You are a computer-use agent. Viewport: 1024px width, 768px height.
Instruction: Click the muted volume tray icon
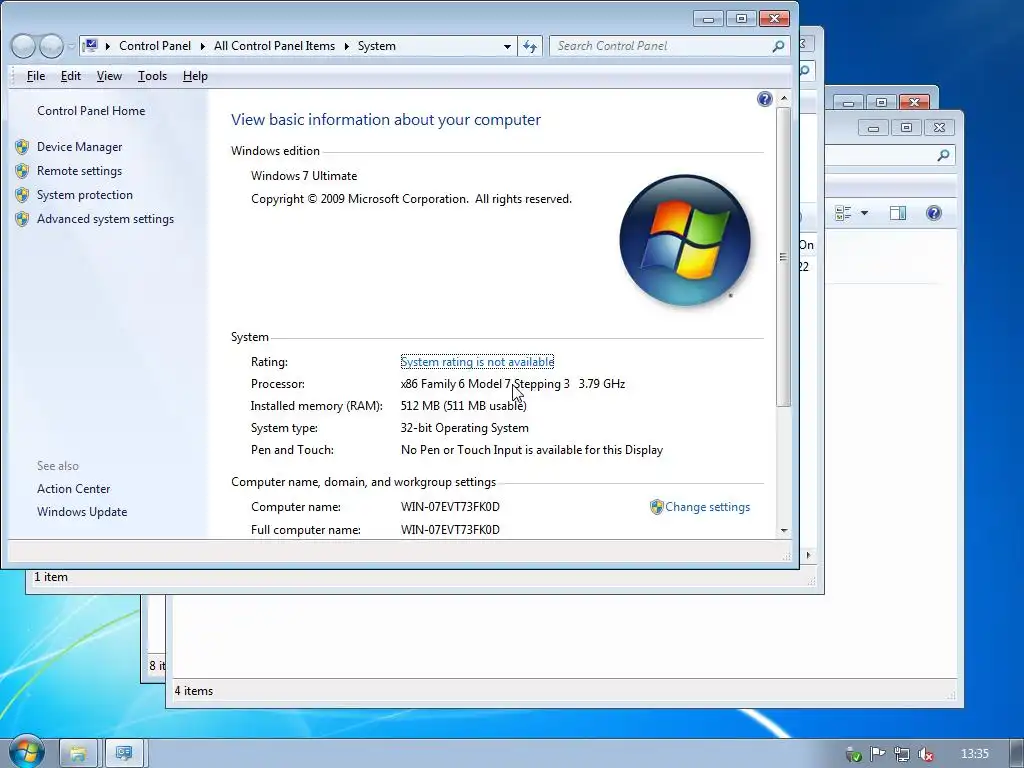tap(925, 754)
